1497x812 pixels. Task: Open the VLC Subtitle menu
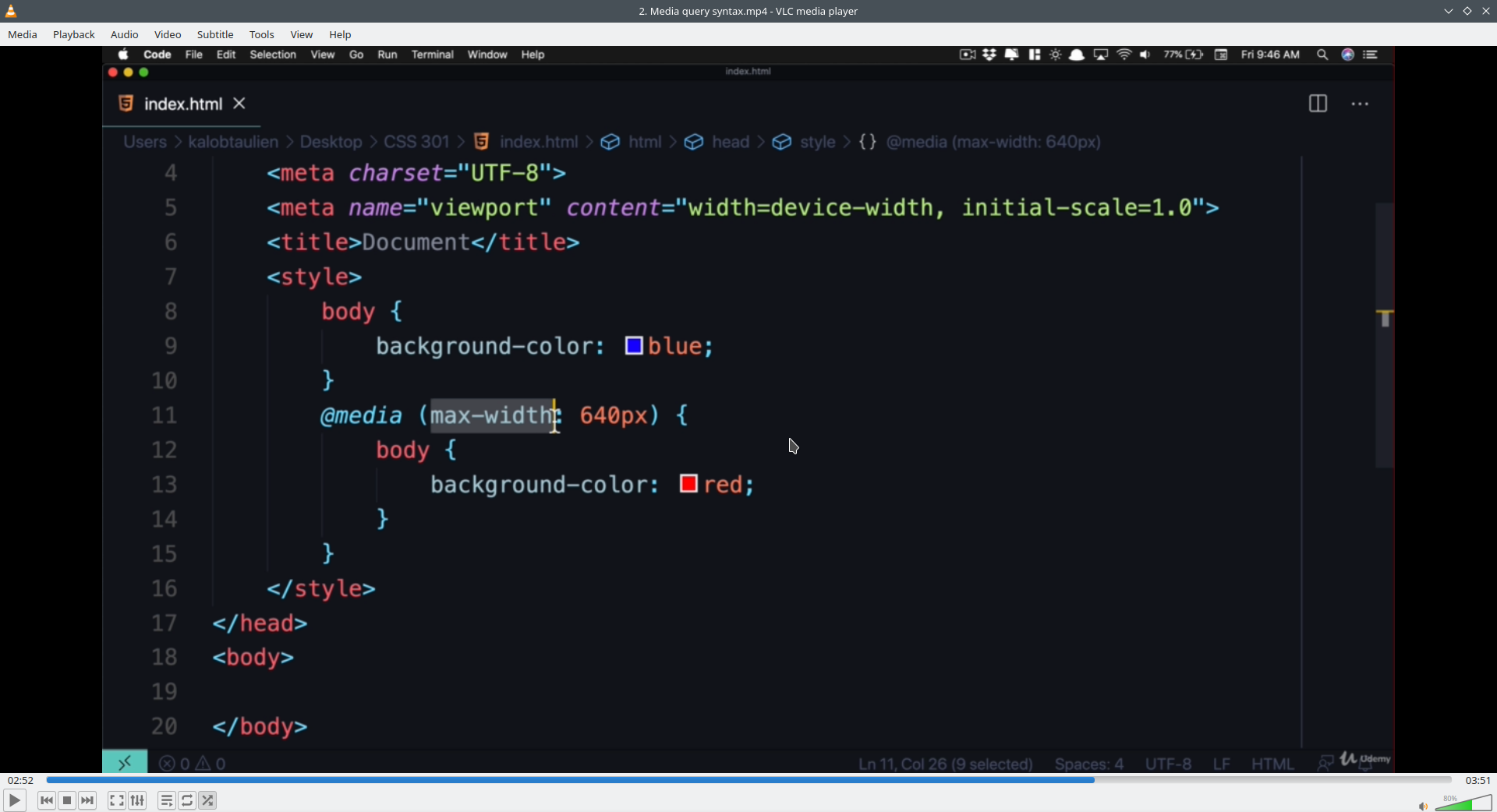pos(215,34)
